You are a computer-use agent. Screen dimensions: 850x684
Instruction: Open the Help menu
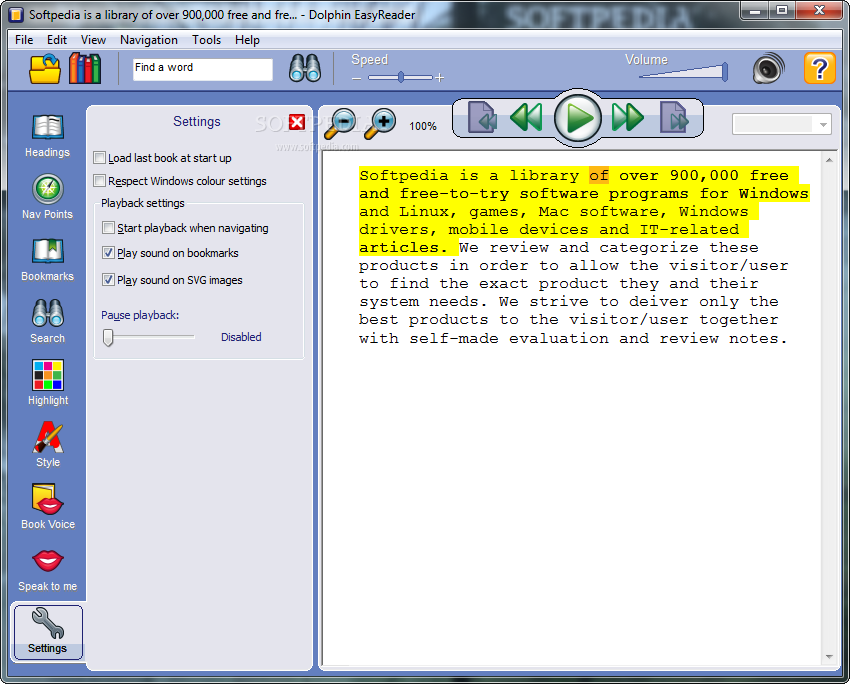tap(247, 40)
